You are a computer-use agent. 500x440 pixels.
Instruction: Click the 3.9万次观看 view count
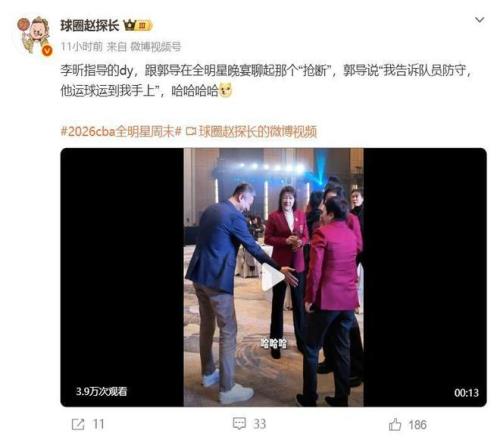tap(101, 391)
